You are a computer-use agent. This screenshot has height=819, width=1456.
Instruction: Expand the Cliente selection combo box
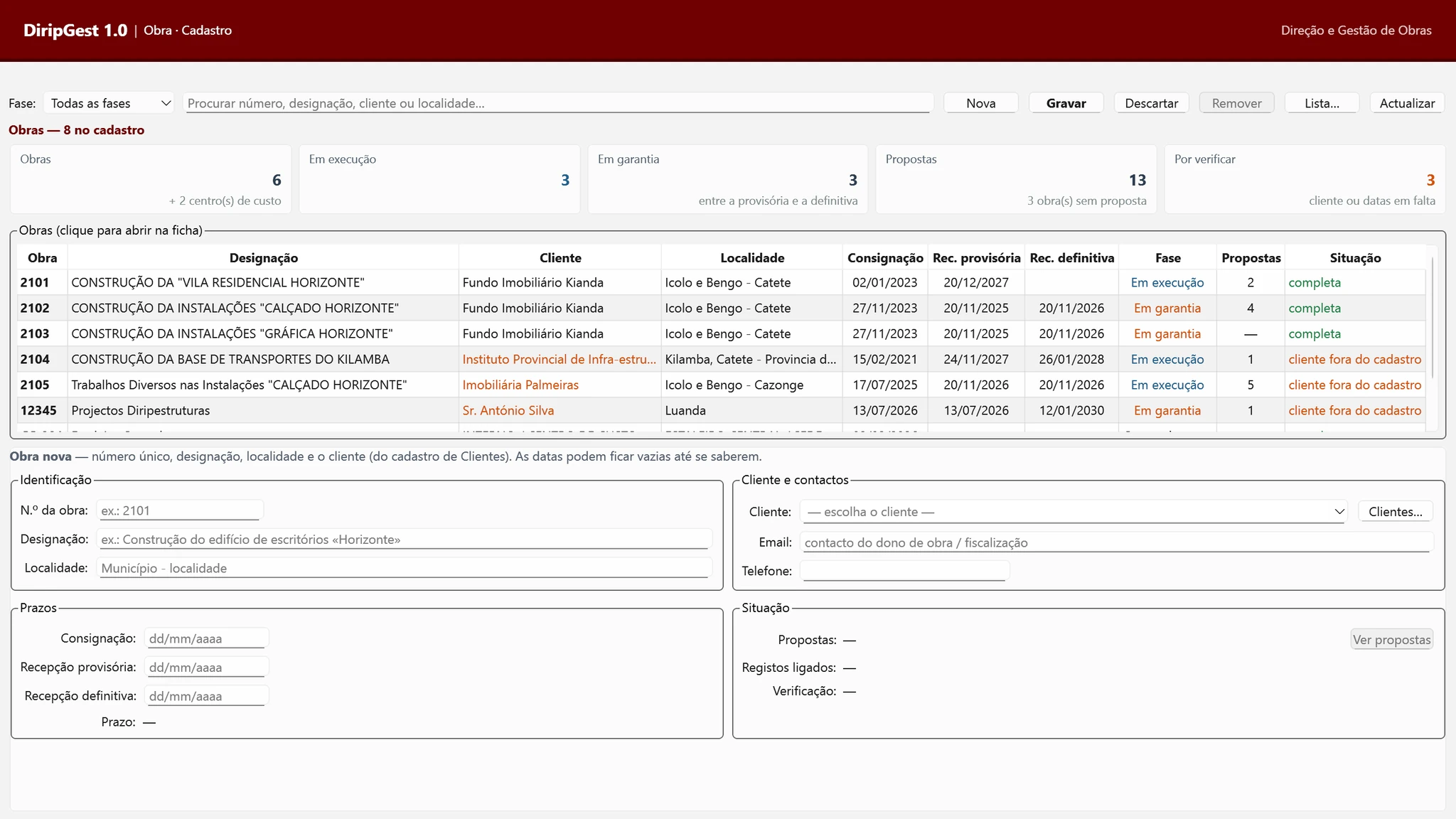click(1074, 512)
